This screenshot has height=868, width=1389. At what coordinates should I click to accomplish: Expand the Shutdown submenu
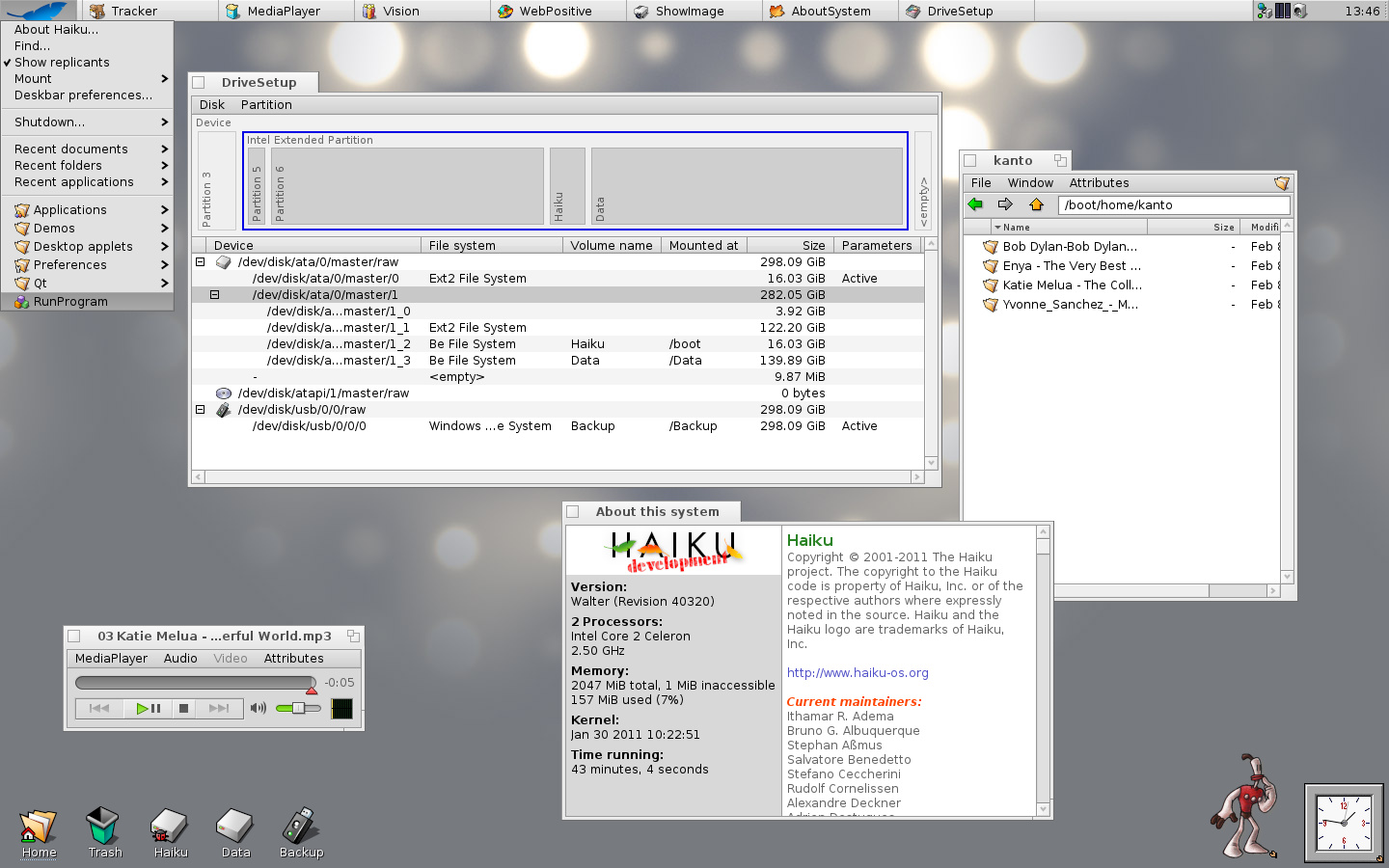[x=87, y=122]
